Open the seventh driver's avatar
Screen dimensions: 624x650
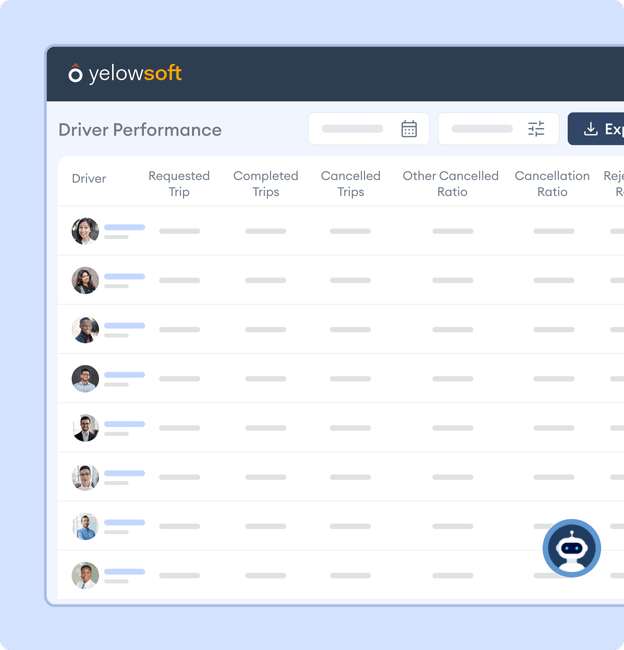[85, 526]
